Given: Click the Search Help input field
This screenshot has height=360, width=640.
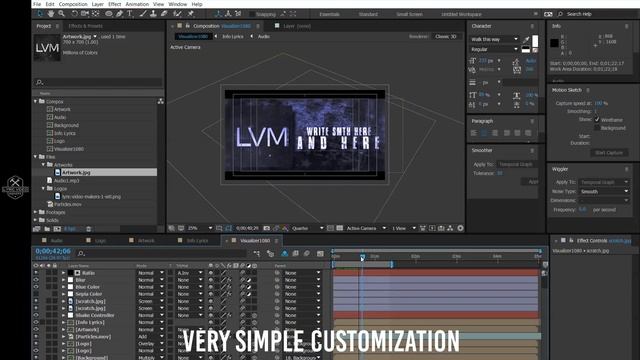Looking at the screenshot, I should tap(595, 14).
